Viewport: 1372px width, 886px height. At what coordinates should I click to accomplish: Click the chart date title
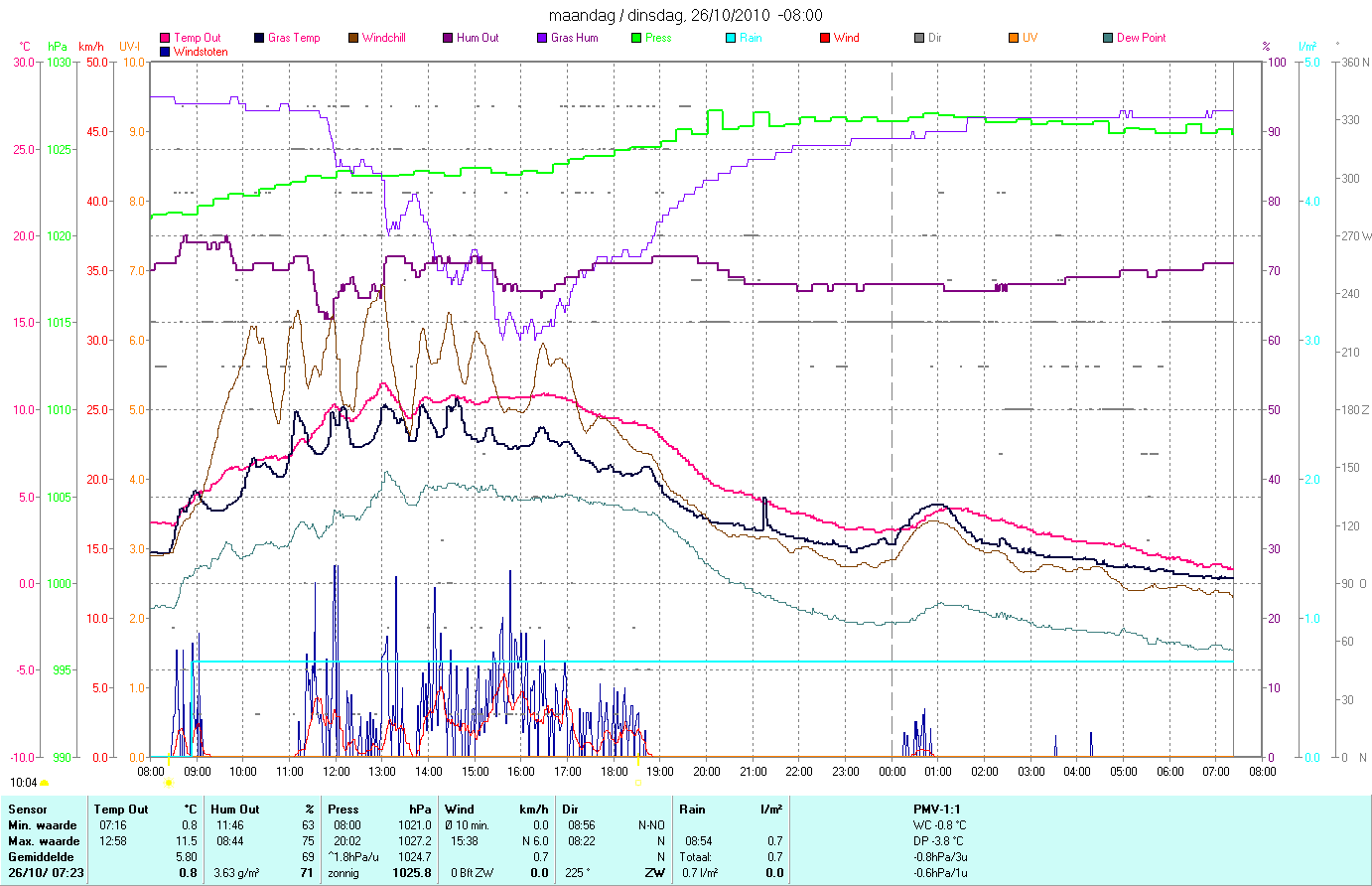686,15
